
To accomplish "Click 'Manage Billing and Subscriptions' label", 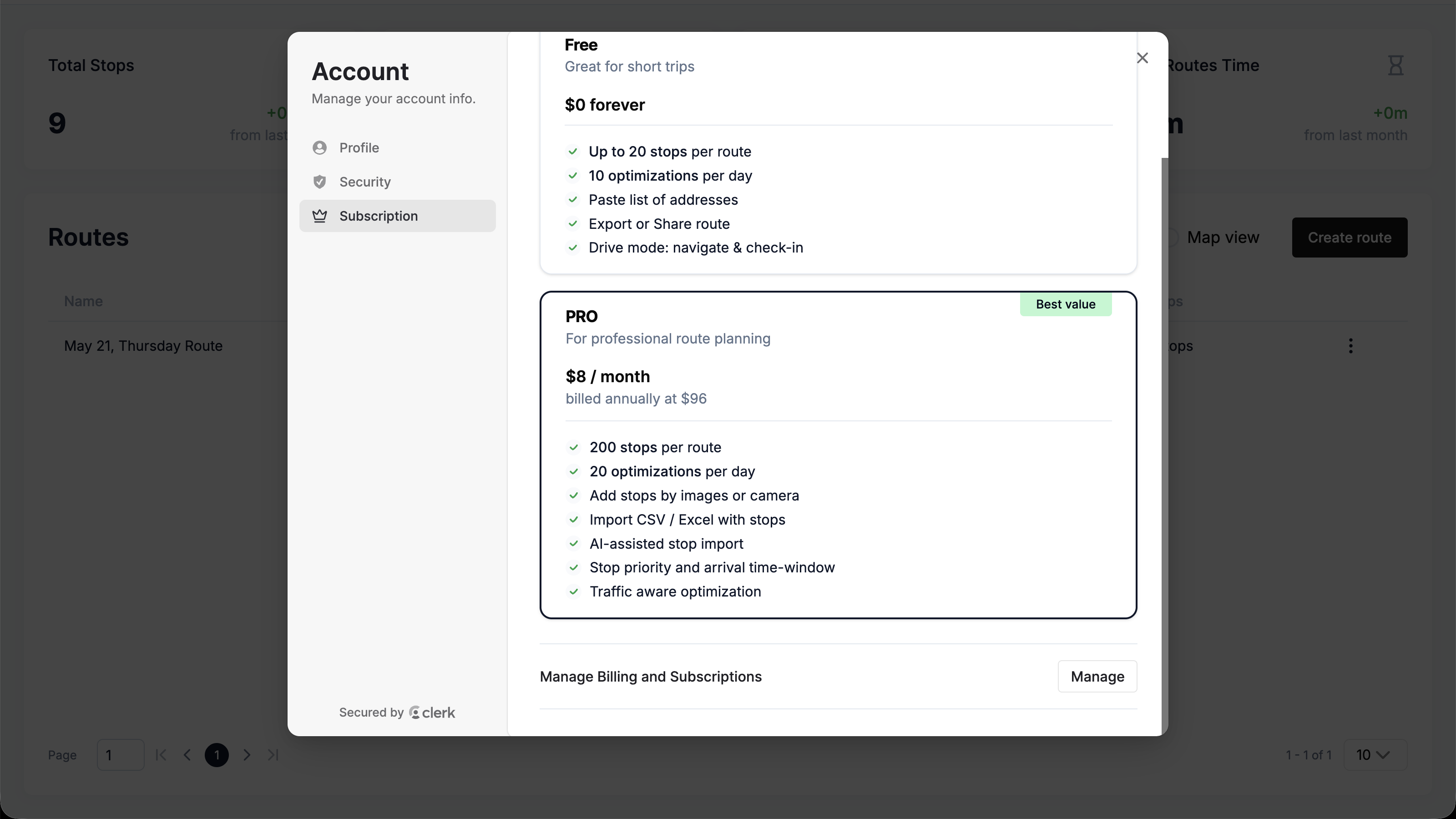I will point(651,677).
